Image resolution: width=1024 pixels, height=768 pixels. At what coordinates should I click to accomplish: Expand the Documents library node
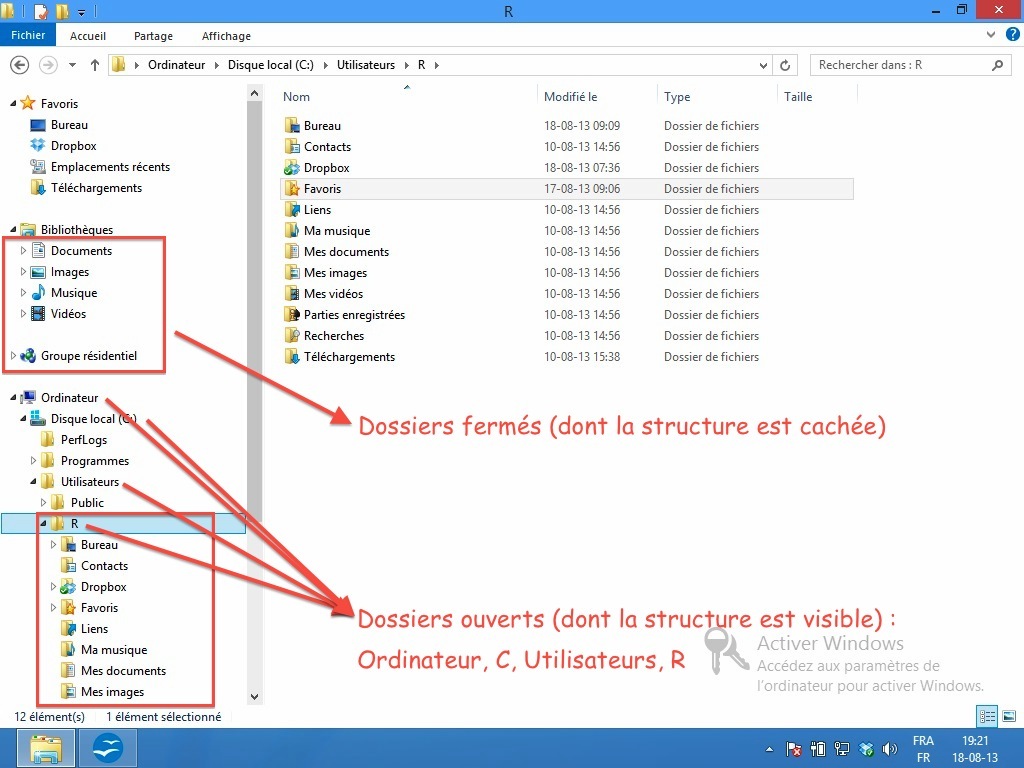[24, 251]
